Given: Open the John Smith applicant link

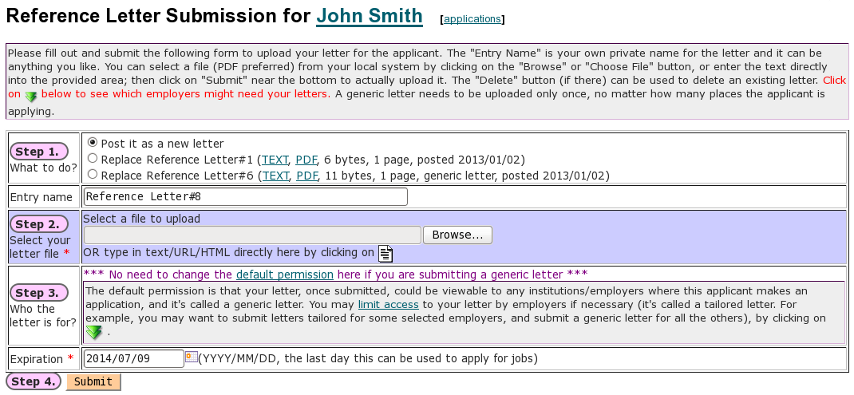Looking at the screenshot, I should 369,16.
